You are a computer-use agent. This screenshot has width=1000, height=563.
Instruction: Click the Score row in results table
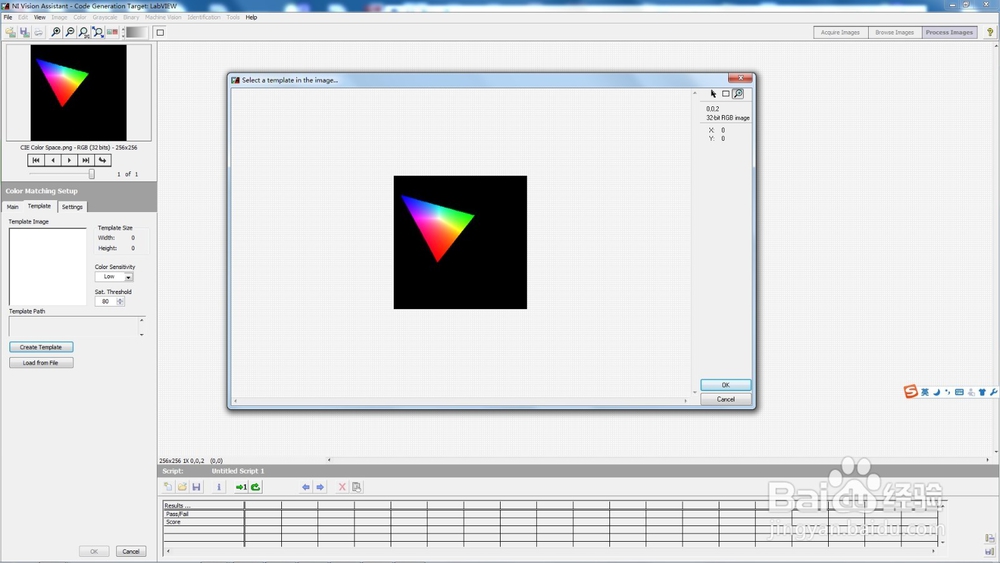click(x=203, y=522)
